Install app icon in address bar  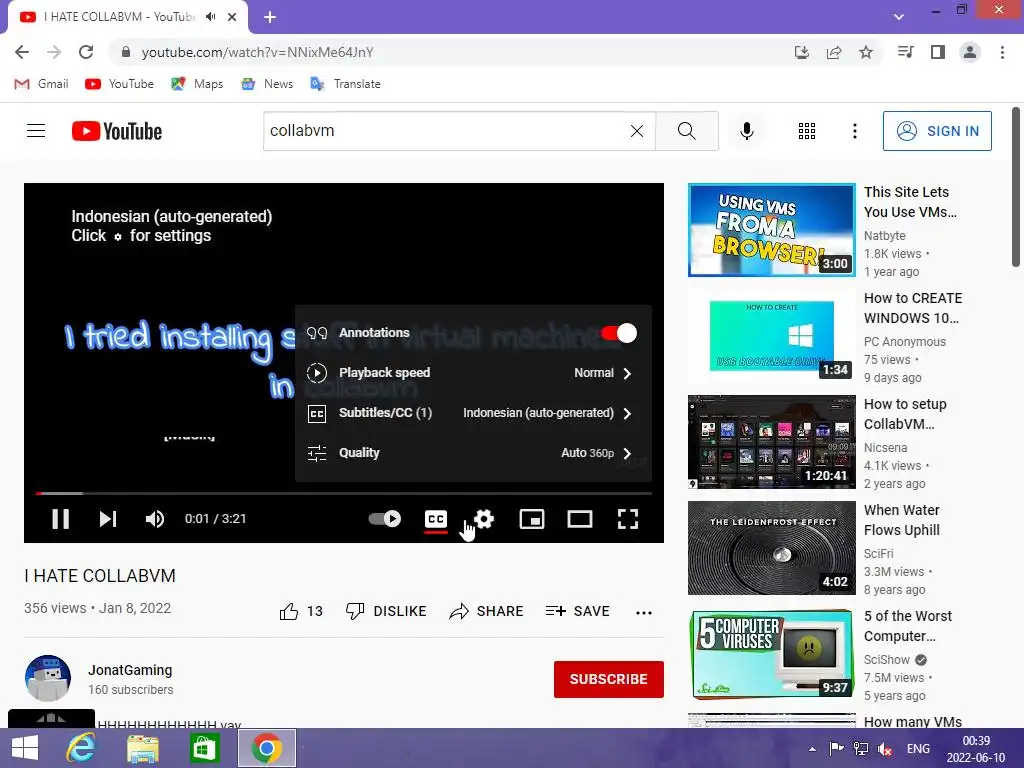(801, 52)
